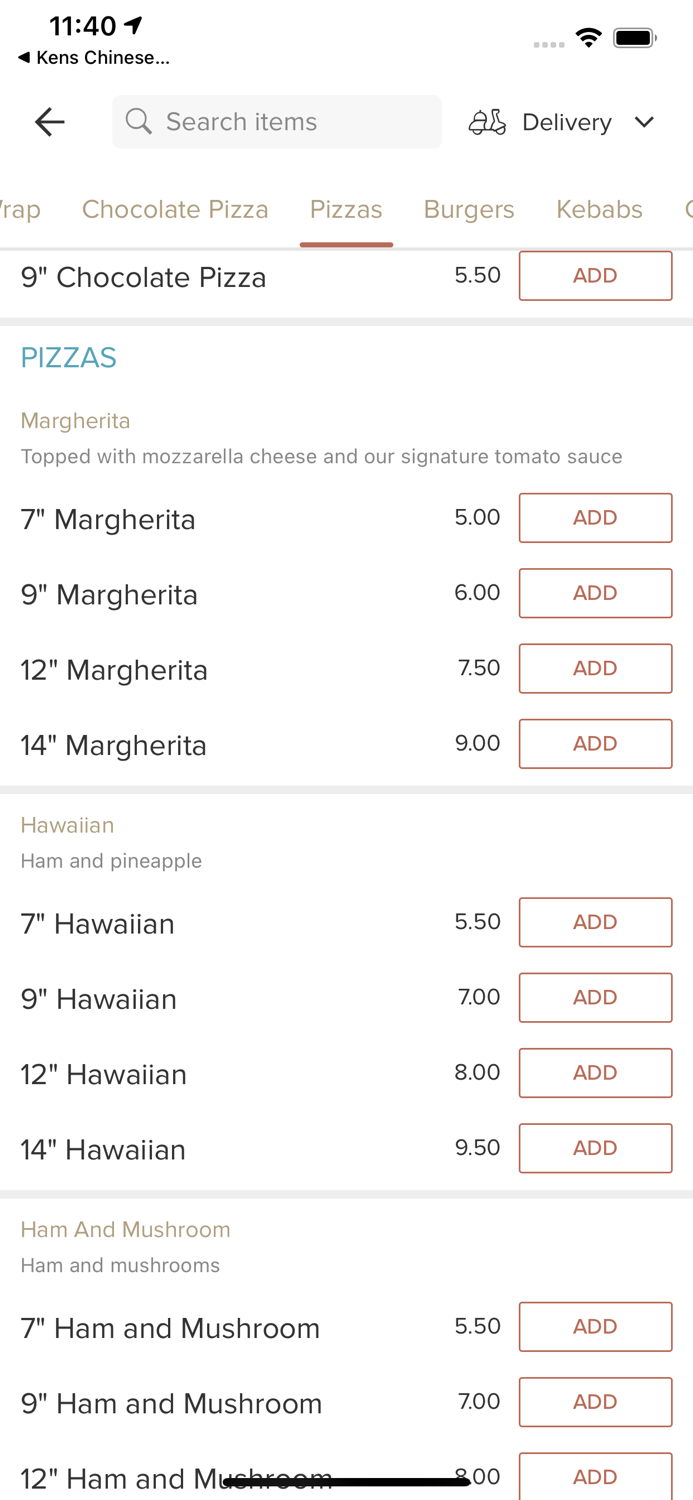Focus the Search items field
The height and width of the screenshot is (1500, 693).
(x=290, y=122)
